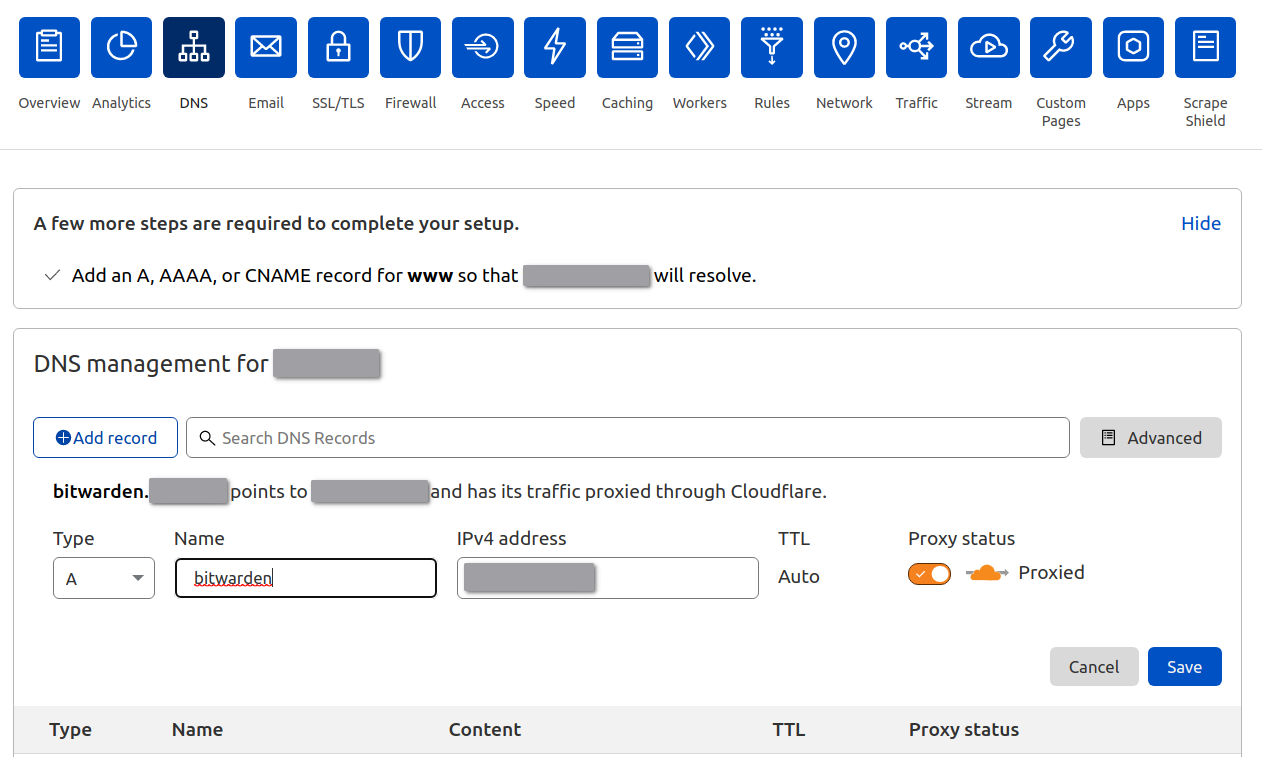The width and height of the screenshot is (1262, 757).
Task: Click the Search DNS Records field
Action: 628,438
